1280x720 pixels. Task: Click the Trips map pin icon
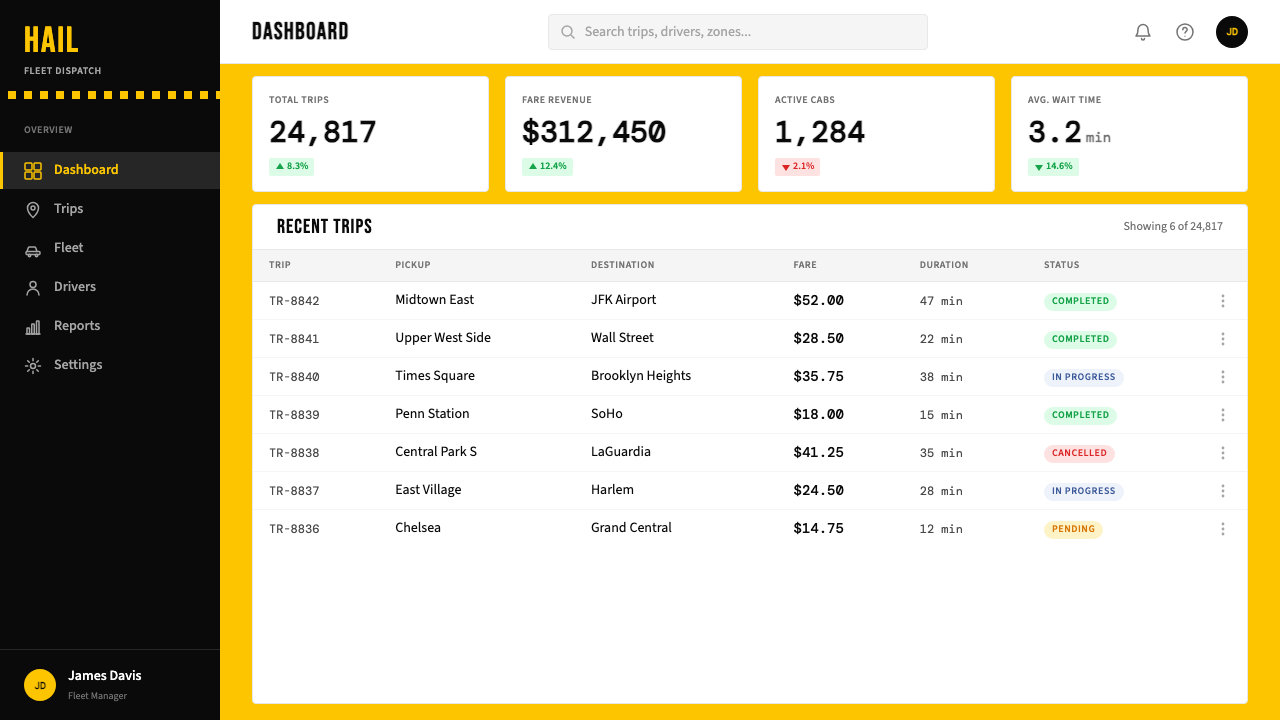[33, 209]
